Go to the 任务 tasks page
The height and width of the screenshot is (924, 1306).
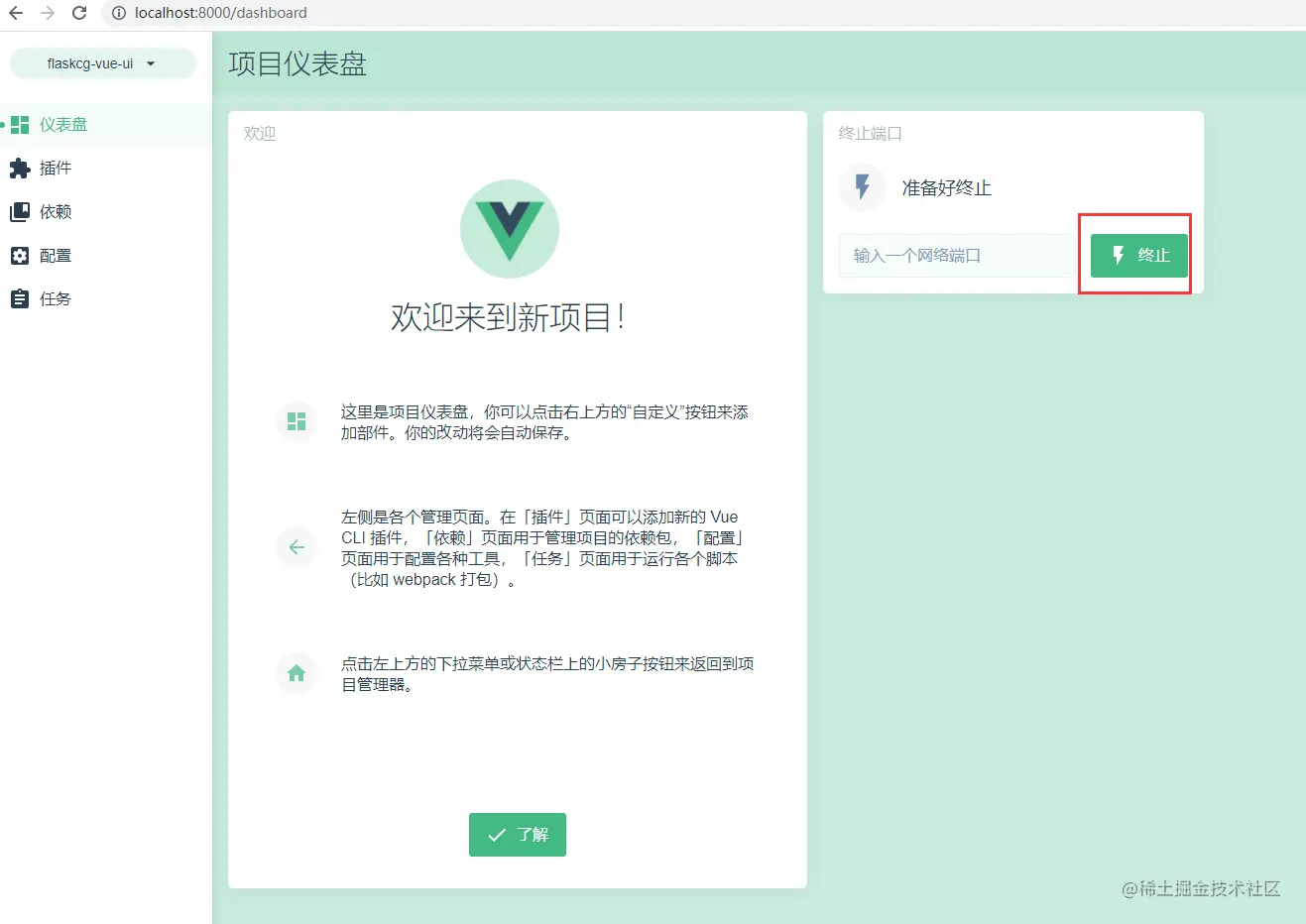click(x=106, y=299)
